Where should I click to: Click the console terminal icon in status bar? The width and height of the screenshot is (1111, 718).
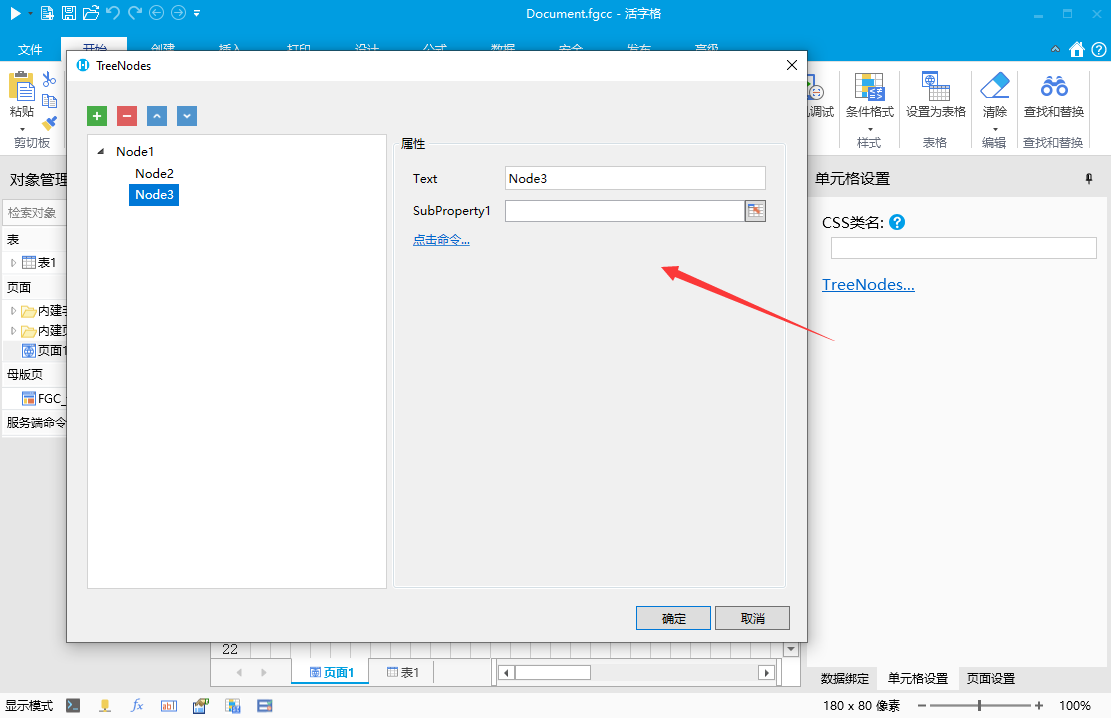pos(73,705)
